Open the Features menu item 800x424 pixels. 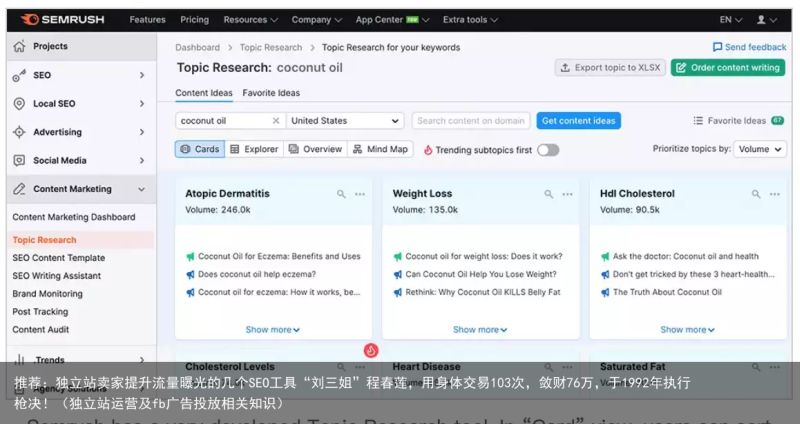pyautogui.click(x=147, y=20)
